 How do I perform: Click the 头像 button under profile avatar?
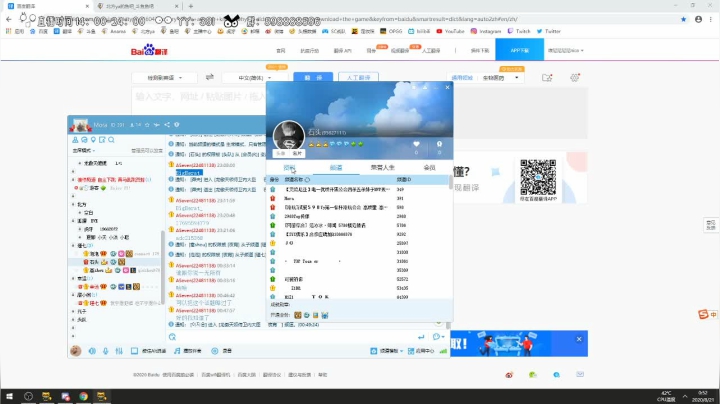(281, 153)
